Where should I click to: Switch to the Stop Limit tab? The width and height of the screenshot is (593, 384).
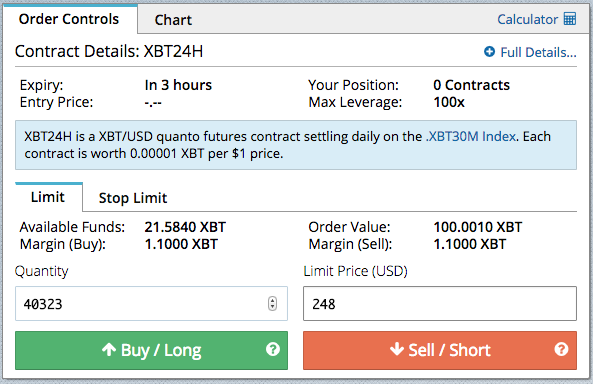tap(133, 198)
